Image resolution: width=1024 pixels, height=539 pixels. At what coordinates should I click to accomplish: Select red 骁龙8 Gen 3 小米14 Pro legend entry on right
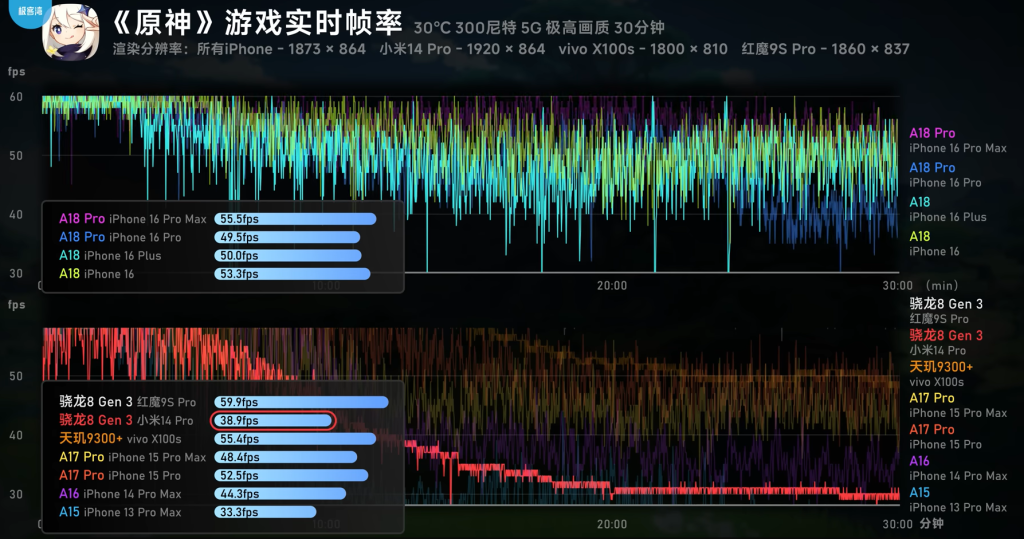945,343
